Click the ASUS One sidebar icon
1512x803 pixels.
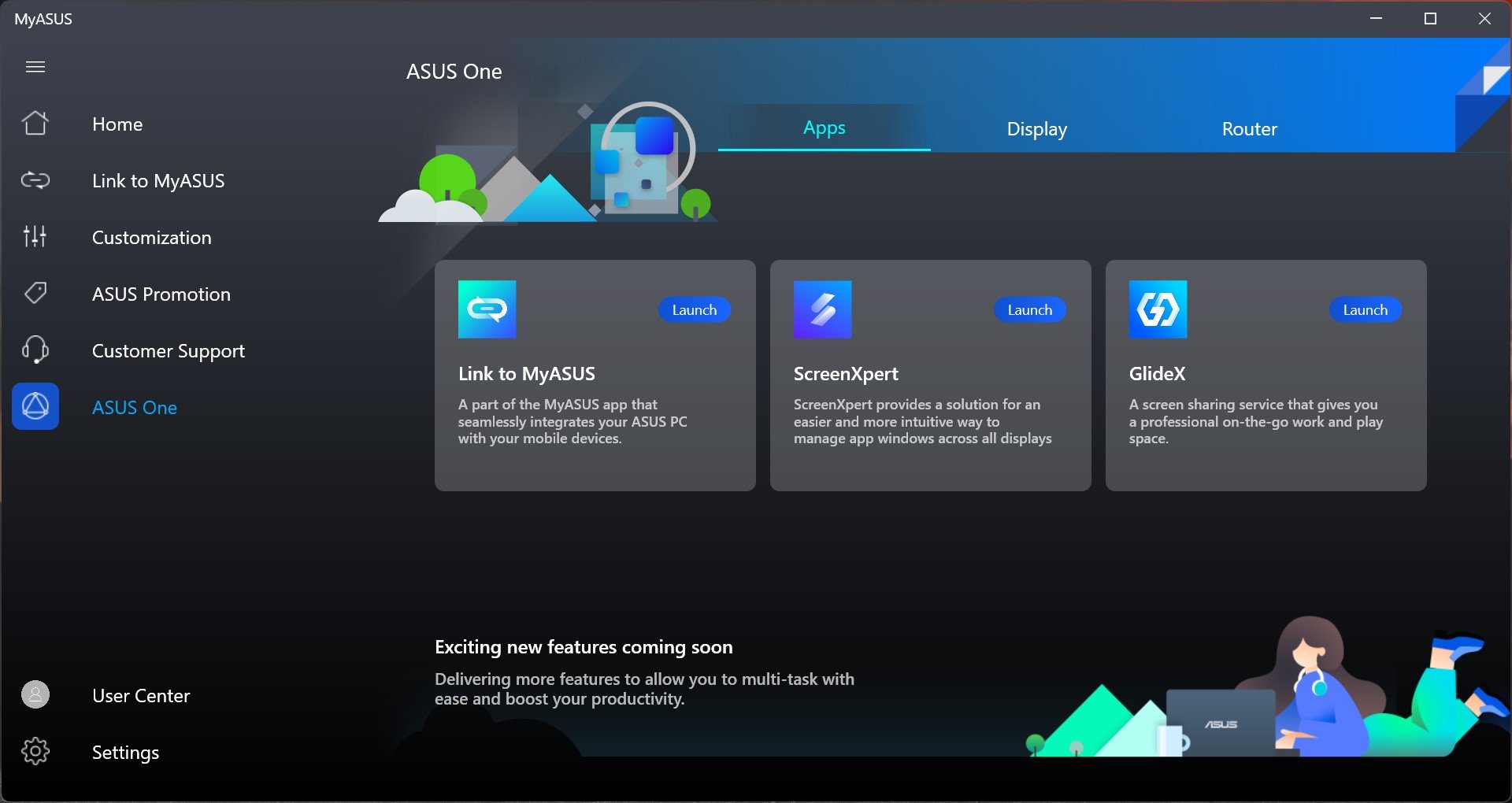click(x=35, y=406)
